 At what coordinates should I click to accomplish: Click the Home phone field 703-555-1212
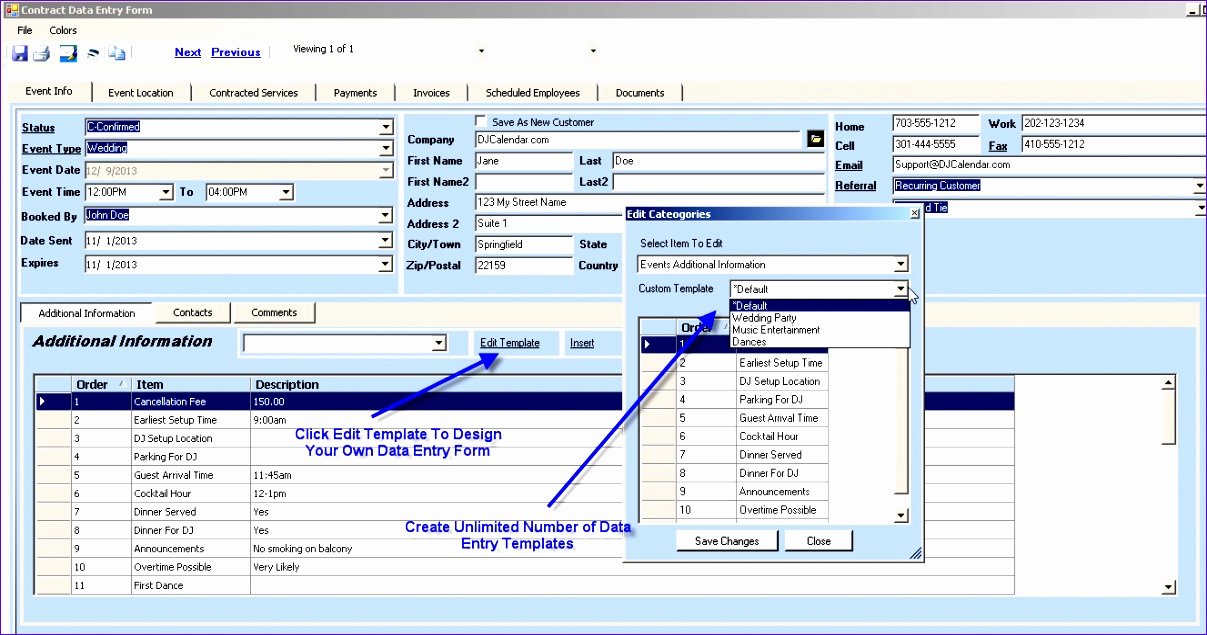(936, 124)
